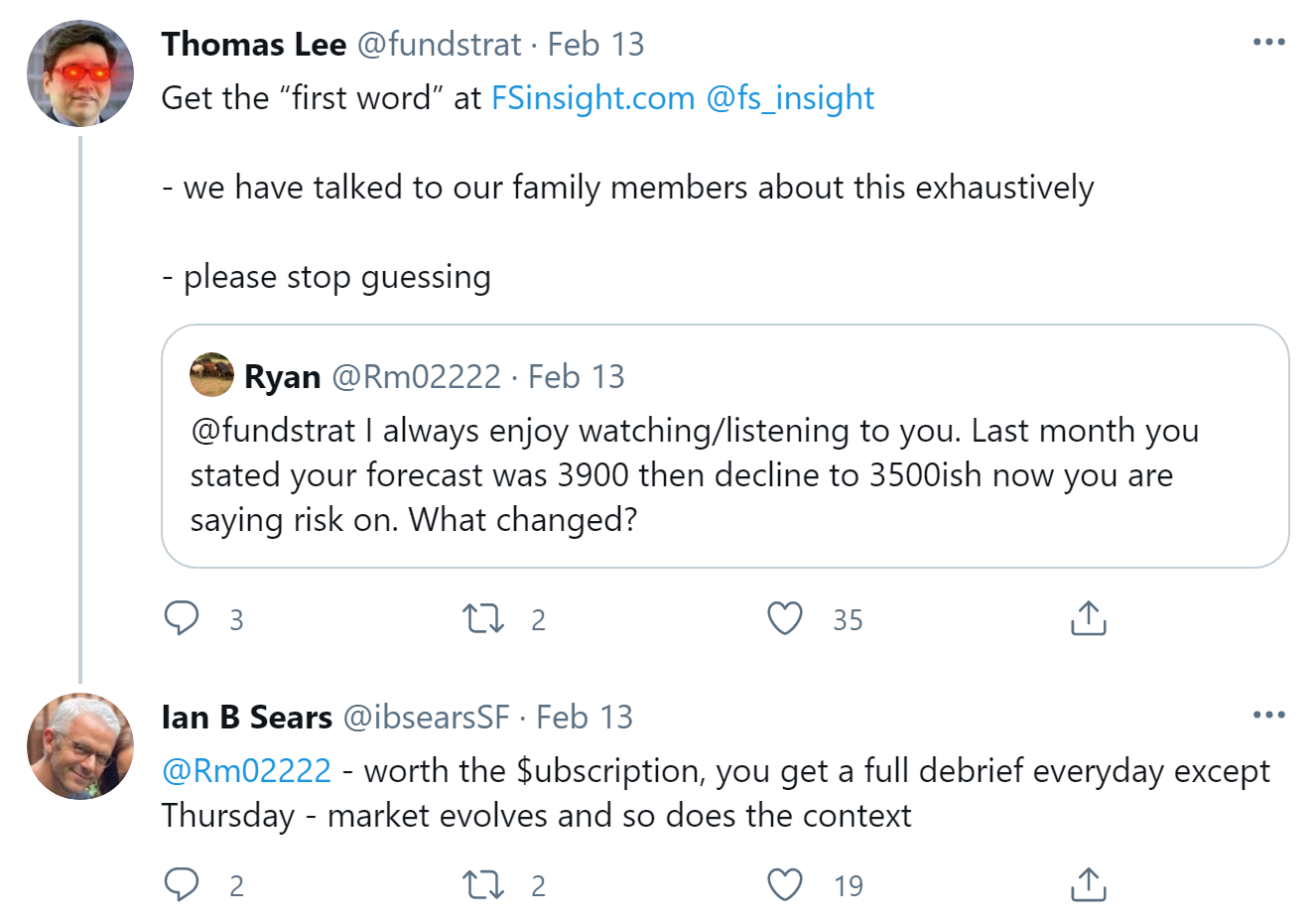Reply to Thomas Lee's tweet
1316x923 pixels.
(x=182, y=618)
